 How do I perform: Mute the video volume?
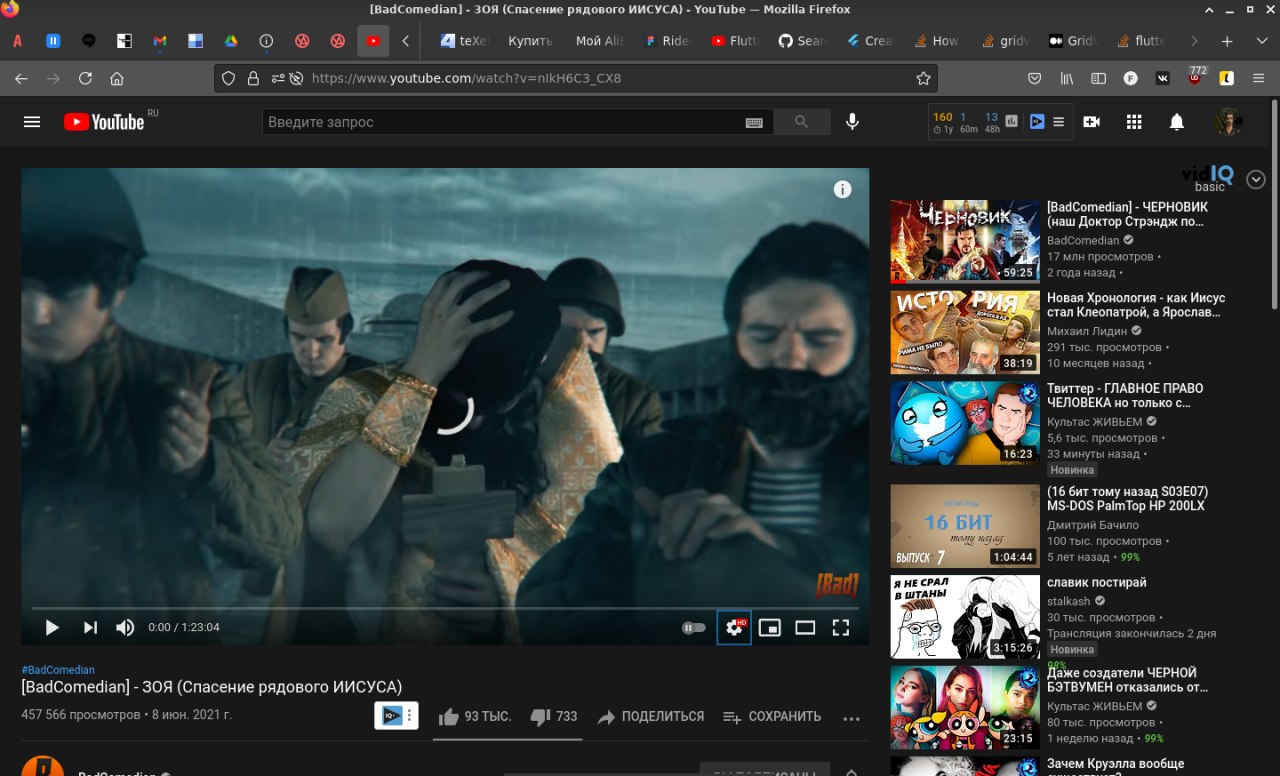coord(125,627)
